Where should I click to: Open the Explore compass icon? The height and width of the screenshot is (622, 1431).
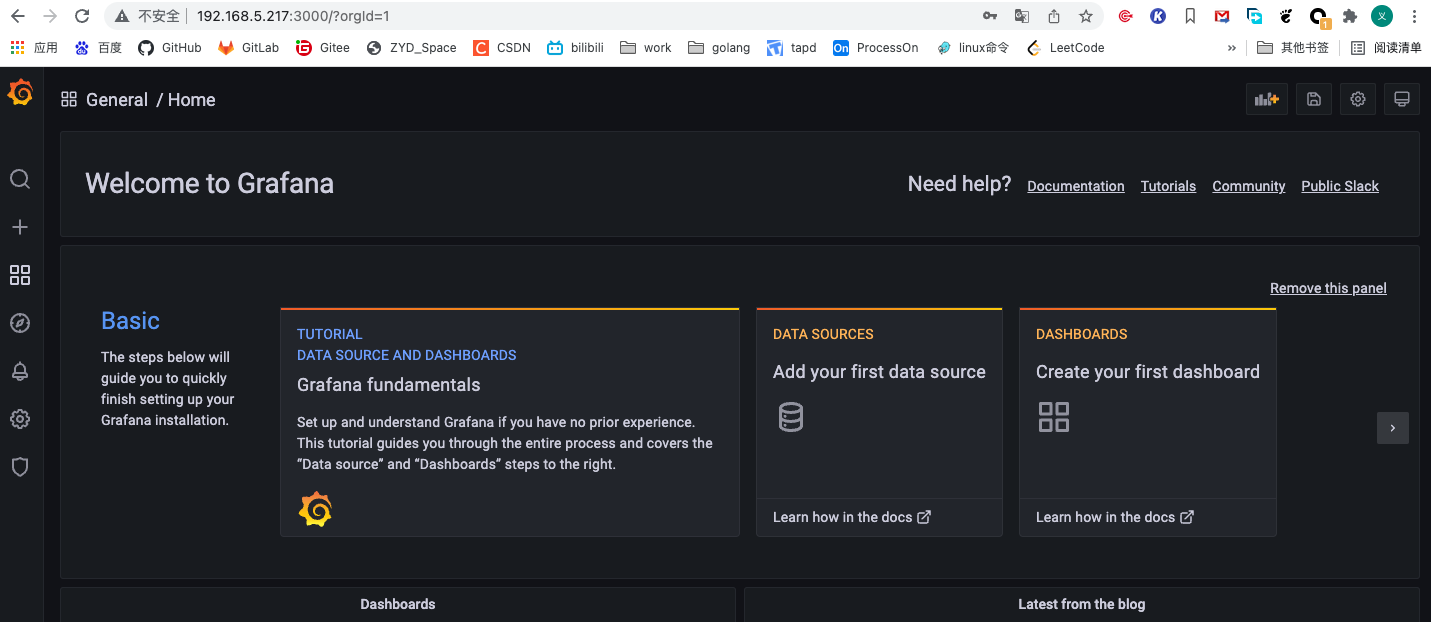coord(20,323)
